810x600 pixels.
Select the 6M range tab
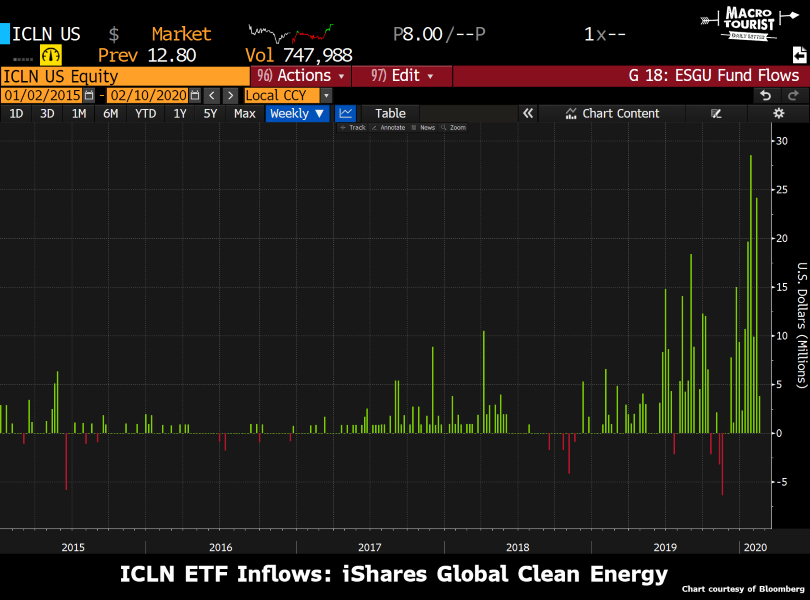(111, 113)
